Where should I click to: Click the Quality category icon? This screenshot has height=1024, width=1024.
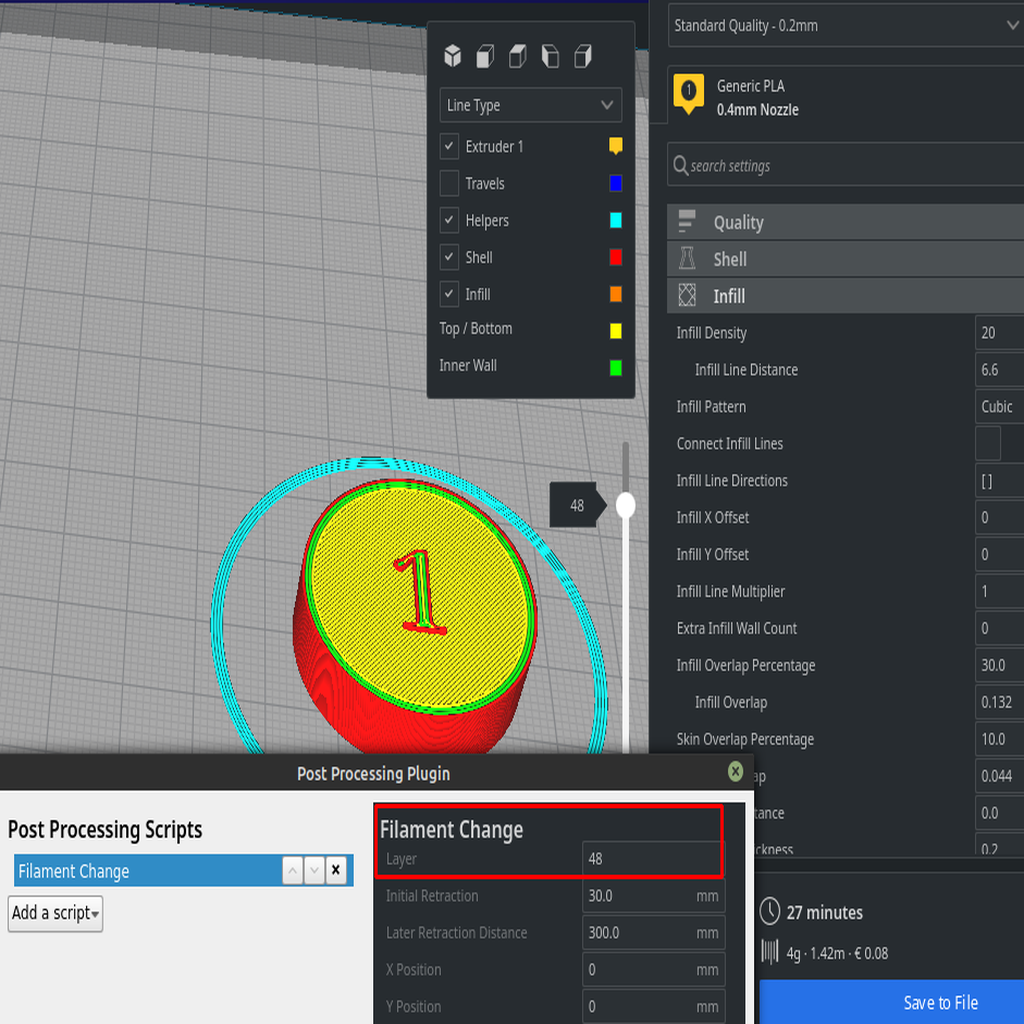click(686, 222)
